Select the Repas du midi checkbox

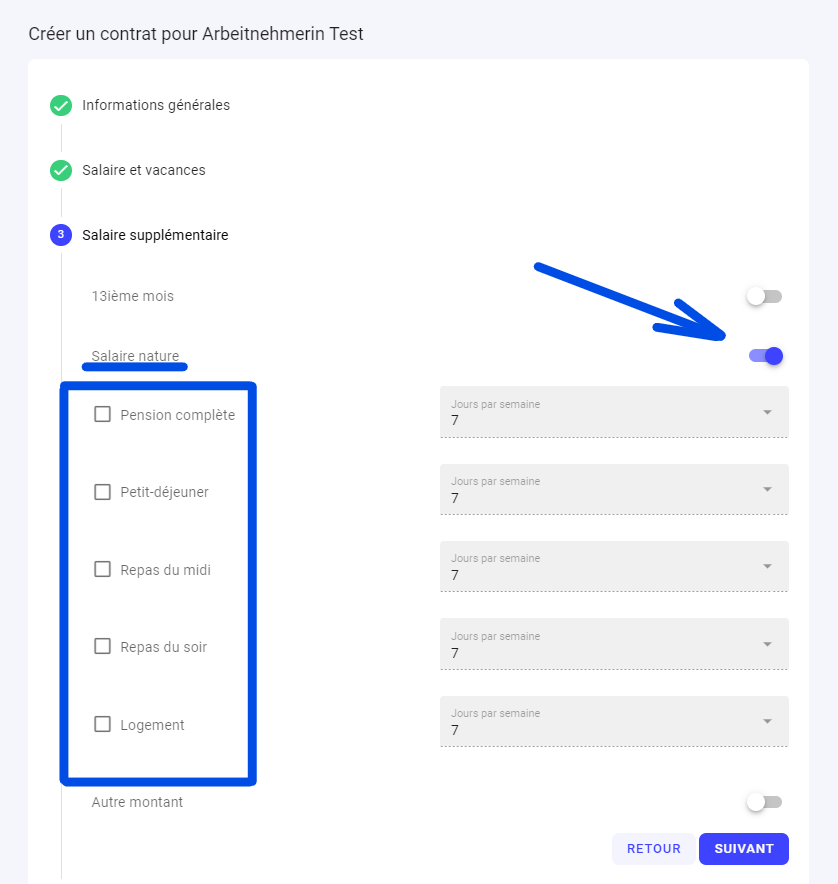coord(102,569)
